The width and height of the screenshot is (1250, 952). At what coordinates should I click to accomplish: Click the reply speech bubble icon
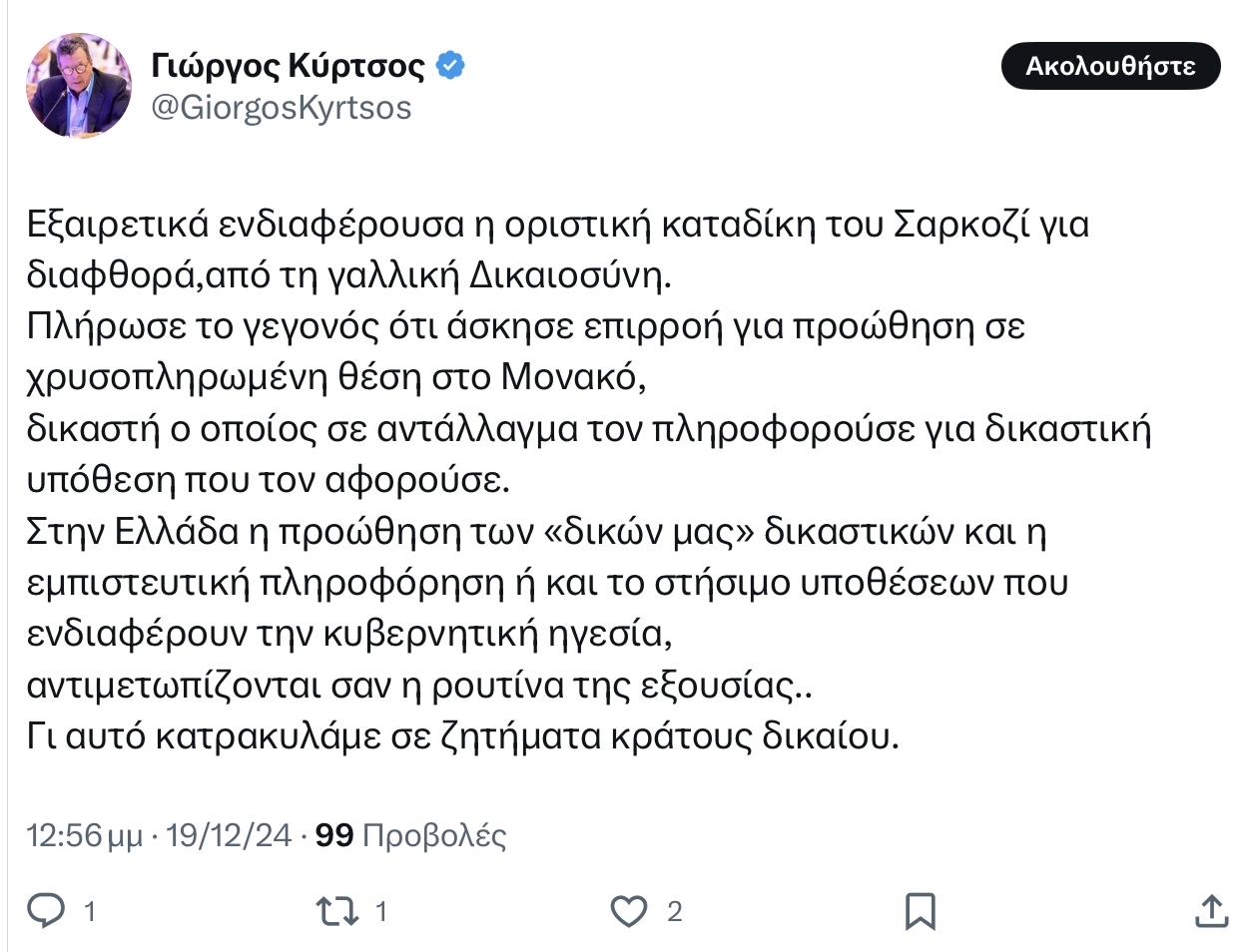click(45, 910)
